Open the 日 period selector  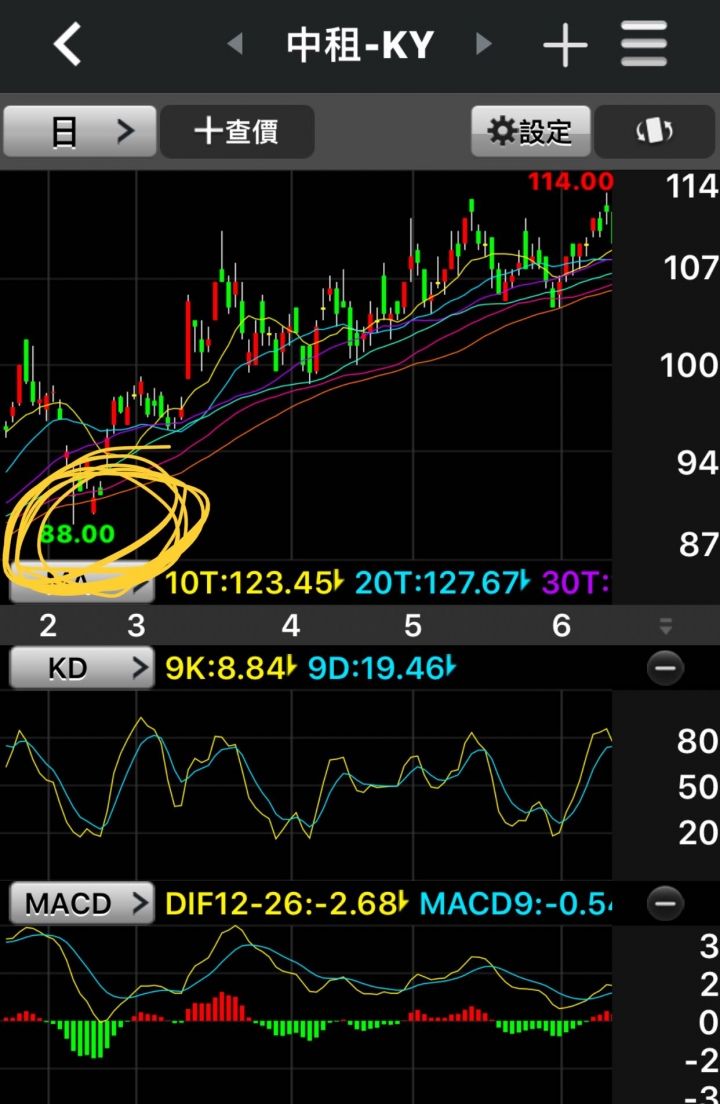click(80, 131)
